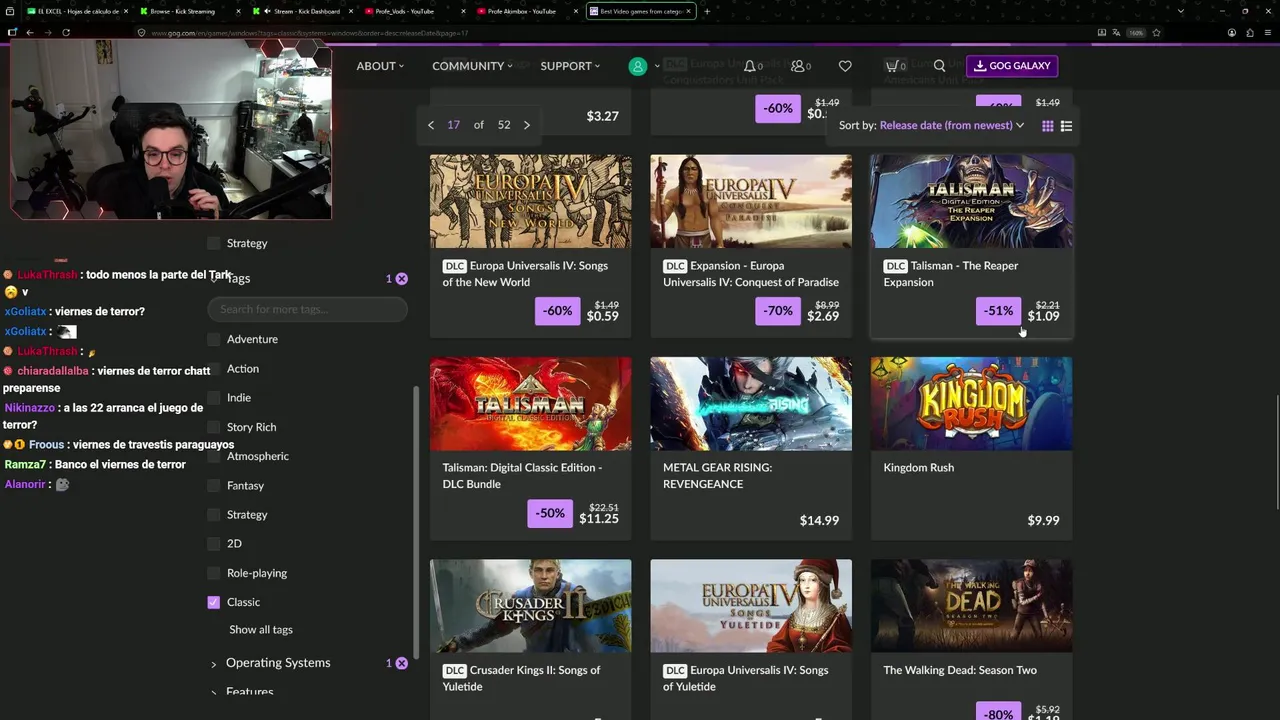
Task: Open the ABOUT dropdown menu
Action: 380,66
